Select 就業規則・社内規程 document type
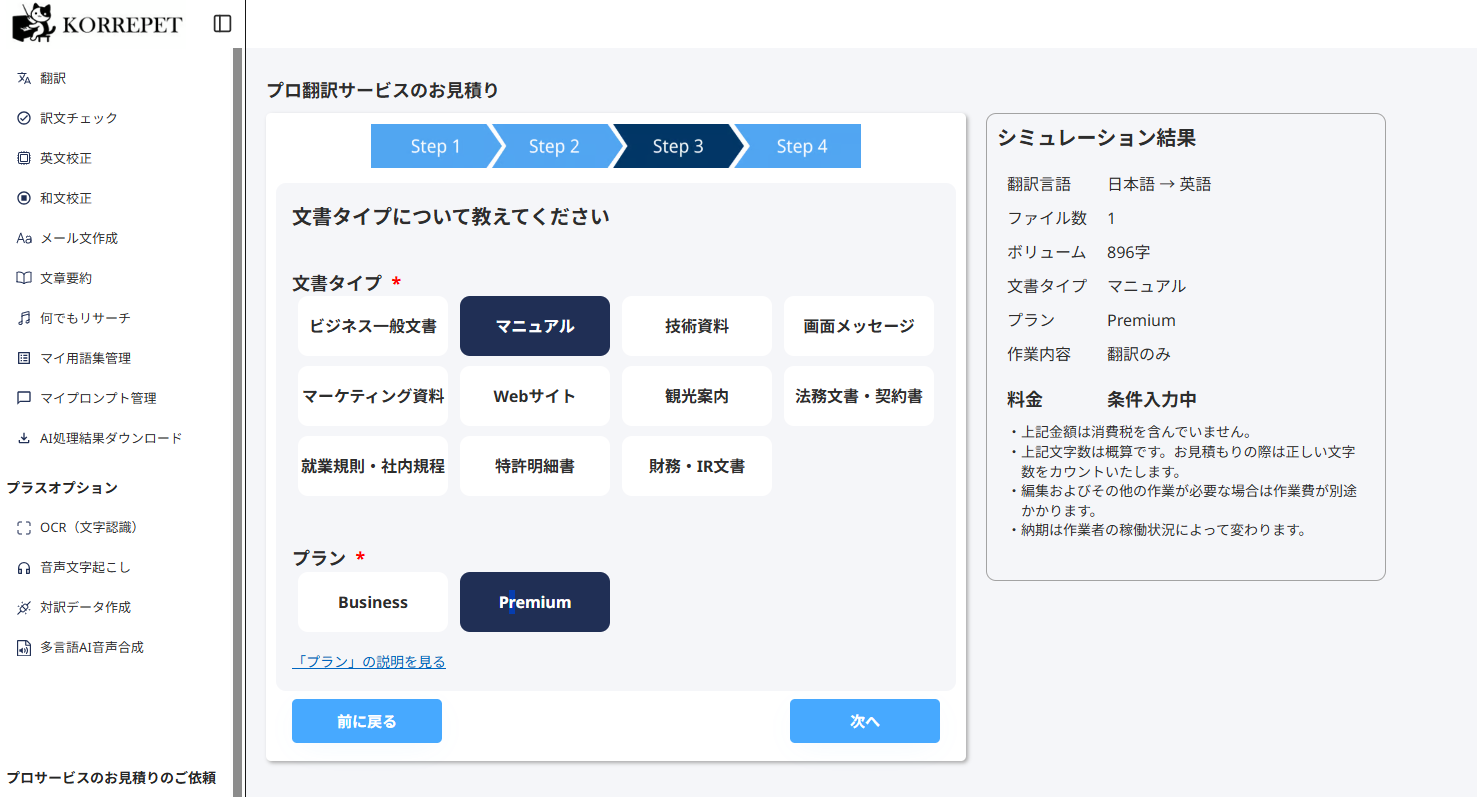 click(373, 466)
